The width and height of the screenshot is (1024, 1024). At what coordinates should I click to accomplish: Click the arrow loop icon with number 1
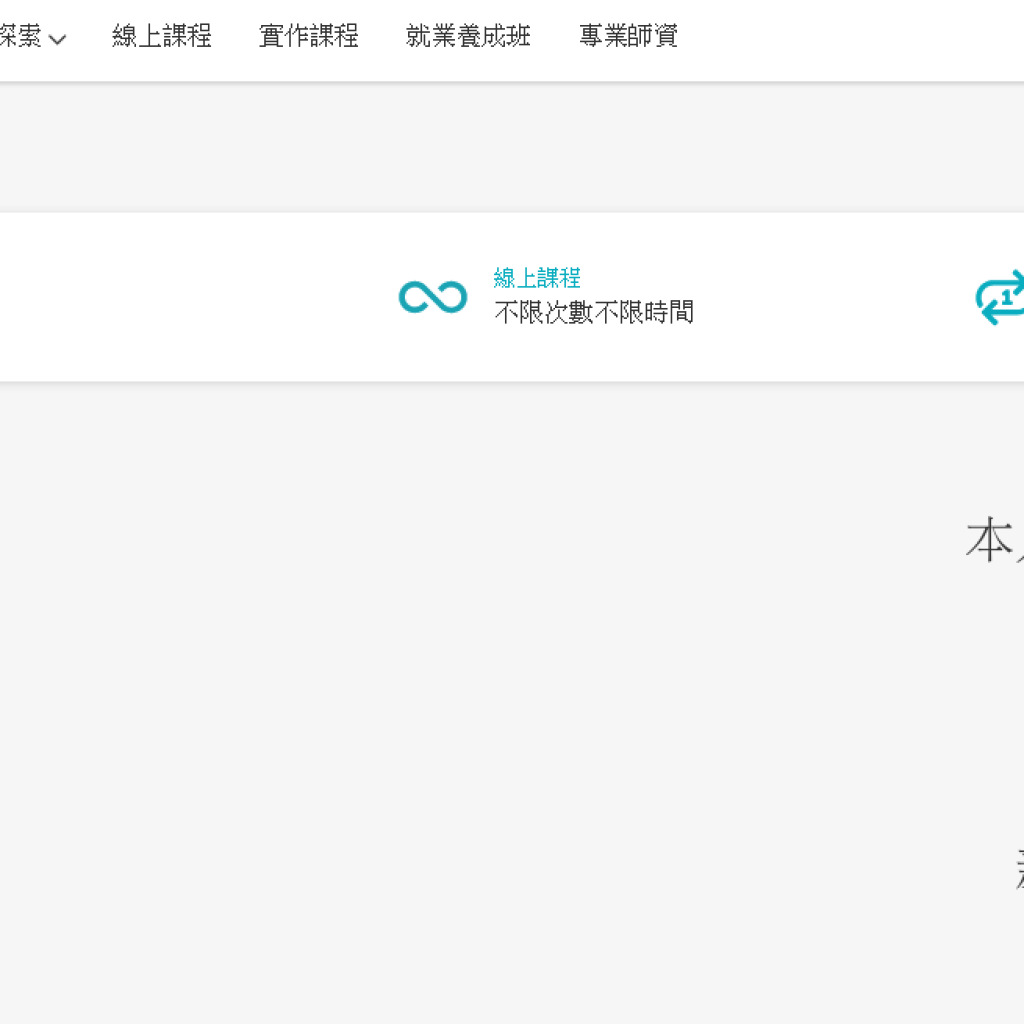pyautogui.click(x=1003, y=297)
